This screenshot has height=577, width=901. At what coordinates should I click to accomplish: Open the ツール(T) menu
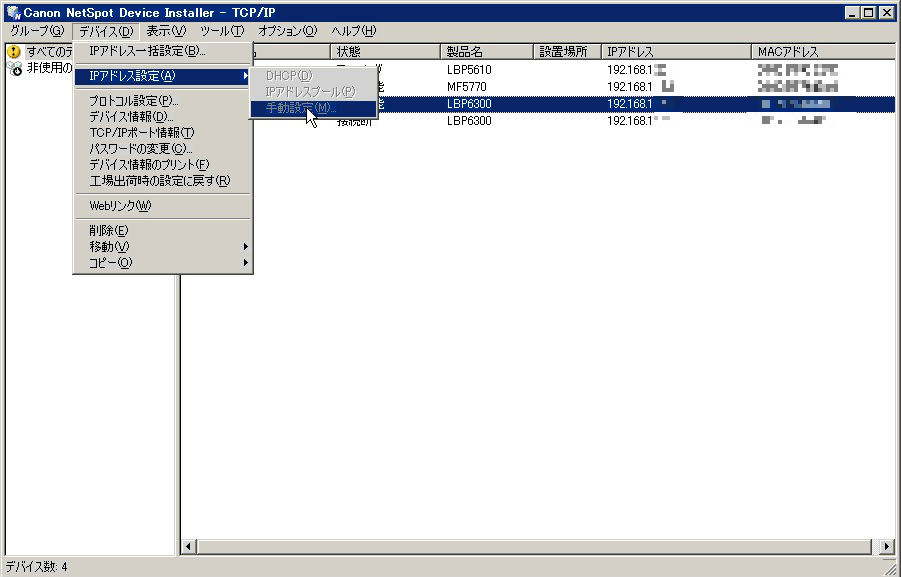(x=222, y=31)
